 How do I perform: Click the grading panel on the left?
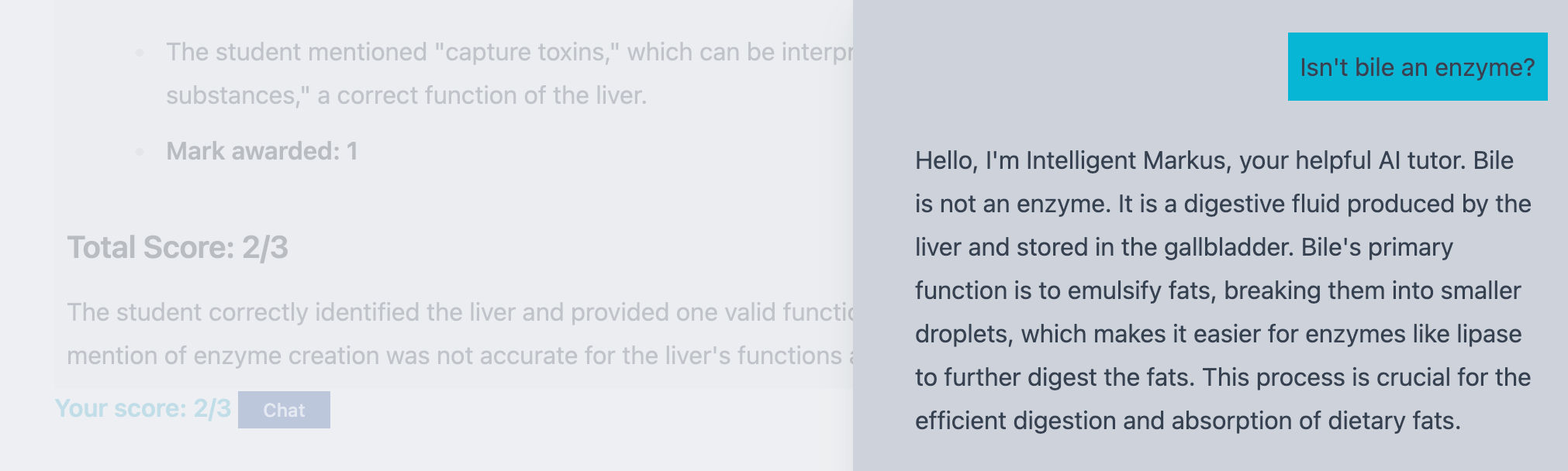pos(427,232)
